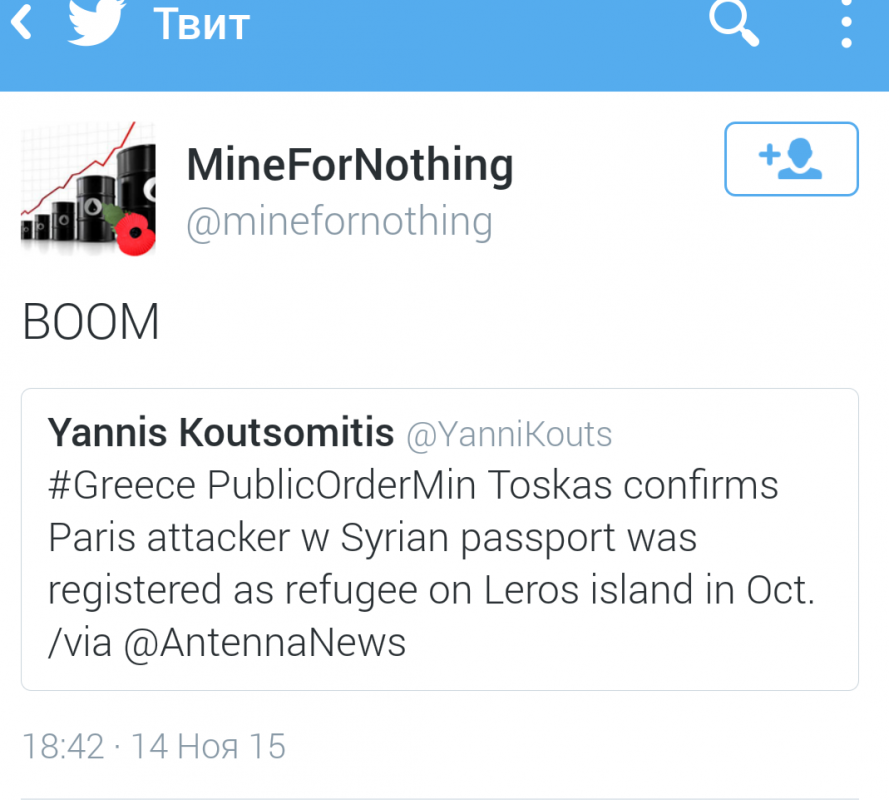Follow MineForNothing with the add-user button
The height and width of the screenshot is (800, 889).
click(x=790, y=158)
